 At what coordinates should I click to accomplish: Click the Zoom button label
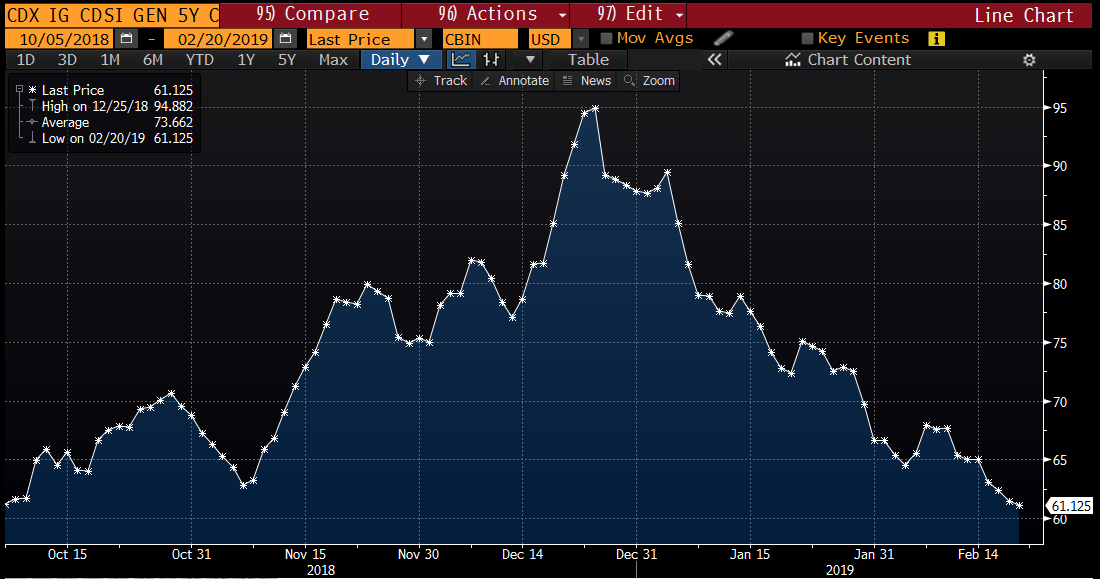click(x=659, y=81)
